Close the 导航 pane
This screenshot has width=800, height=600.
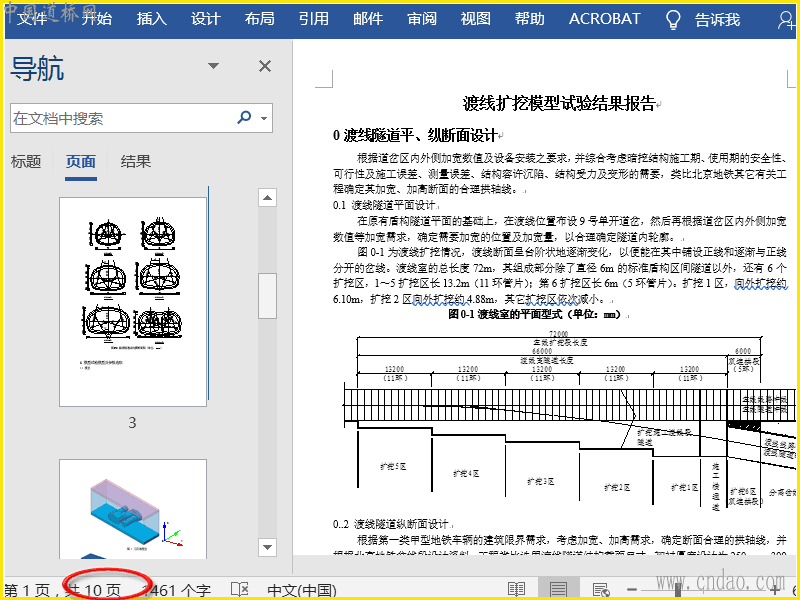tap(265, 66)
